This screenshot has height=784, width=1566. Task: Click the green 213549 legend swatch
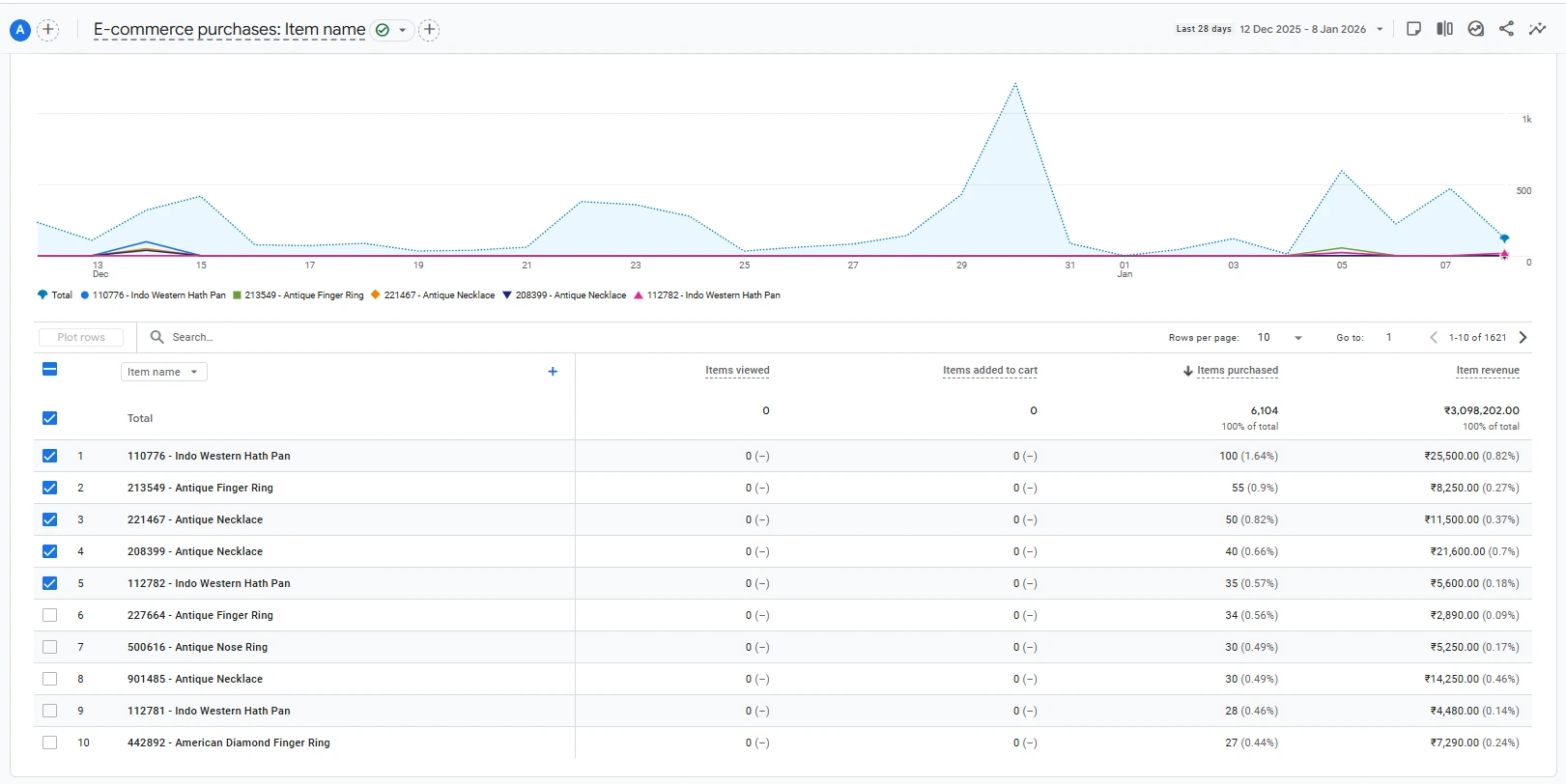click(x=237, y=295)
